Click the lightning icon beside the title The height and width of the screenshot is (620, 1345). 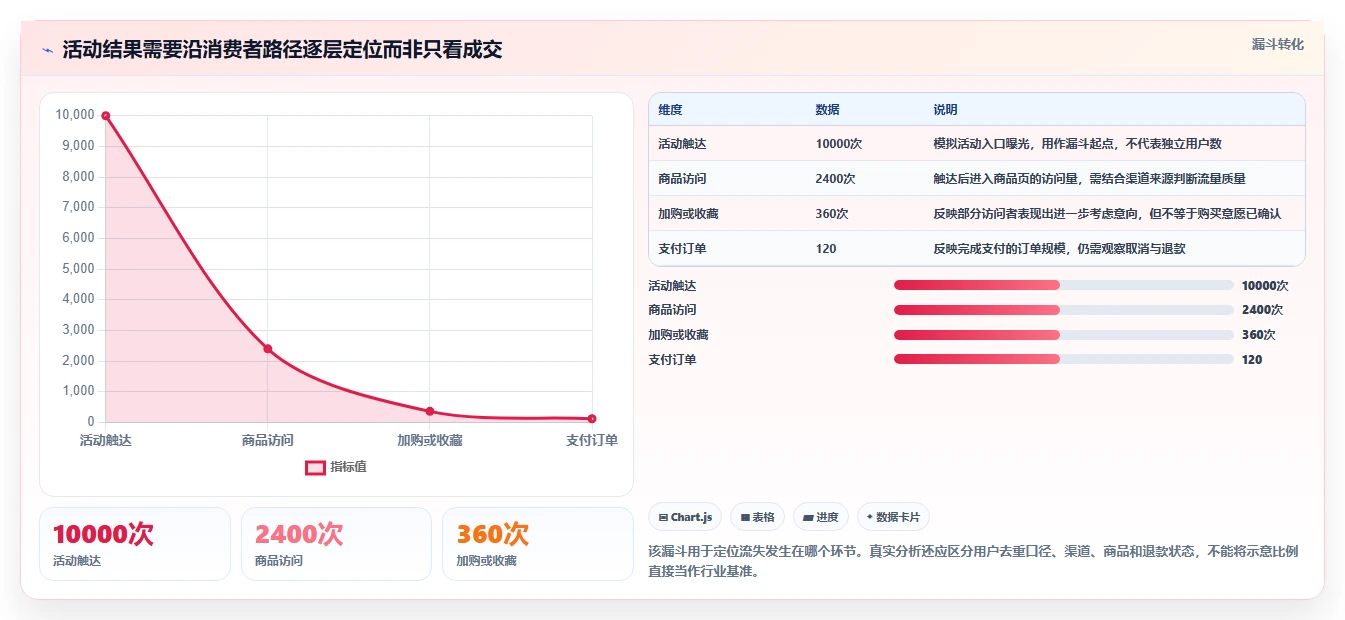(x=48, y=50)
